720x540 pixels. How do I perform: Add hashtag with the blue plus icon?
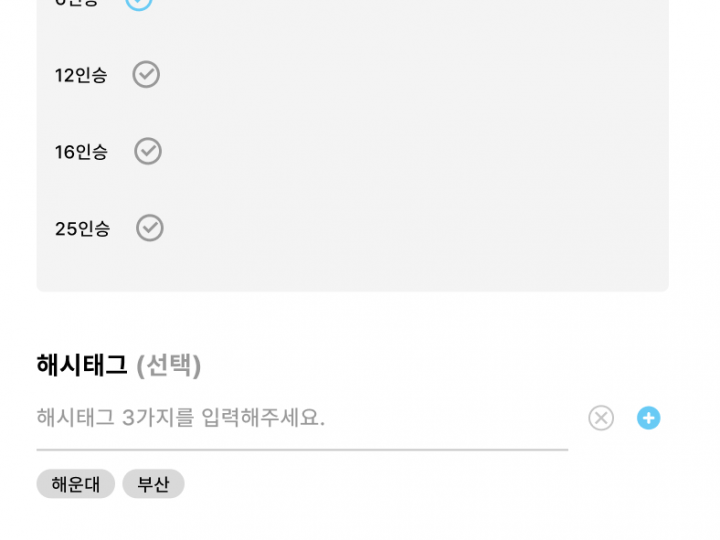(649, 418)
